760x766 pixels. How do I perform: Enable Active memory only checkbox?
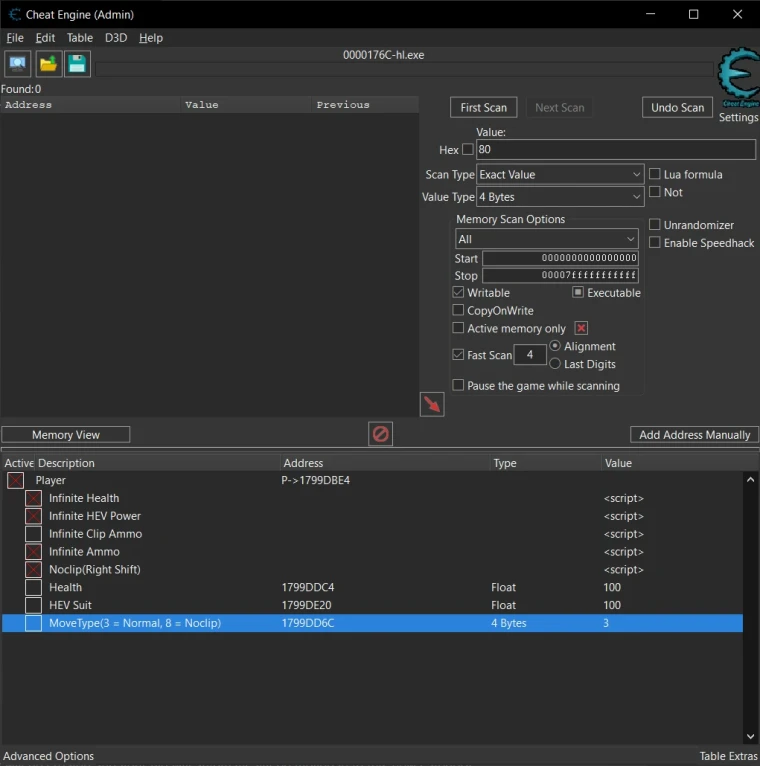click(458, 328)
